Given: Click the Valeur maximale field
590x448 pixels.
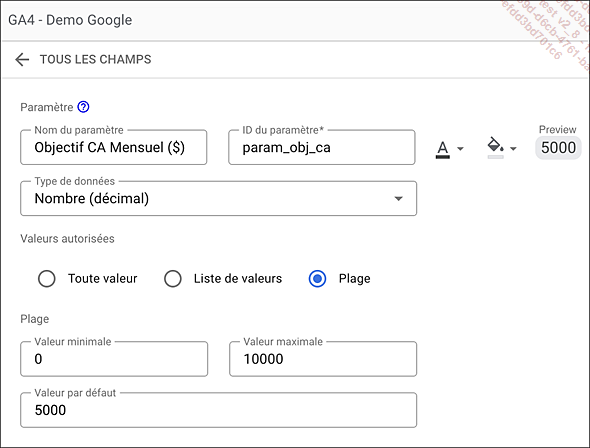Looking at the screenshot, I should coord(323,359).
